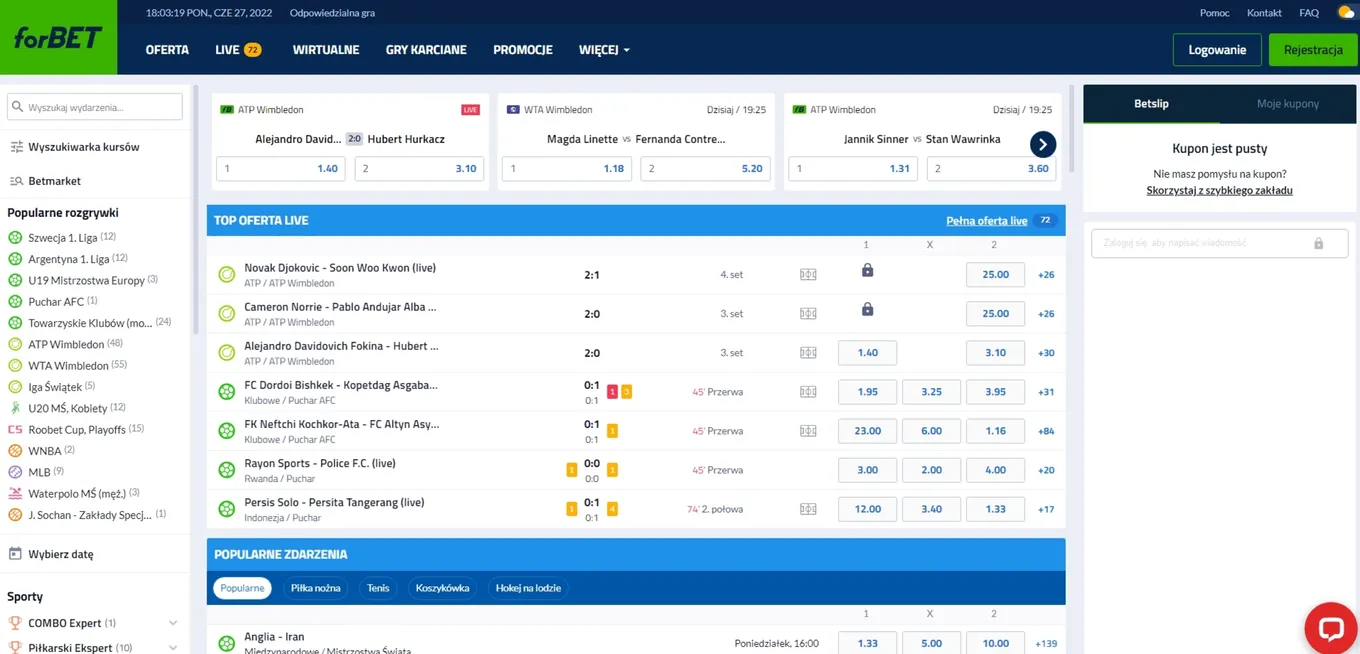Select Tenis filter tab
The height and width of the screenshot is (654, 1360).
[378, 588]
